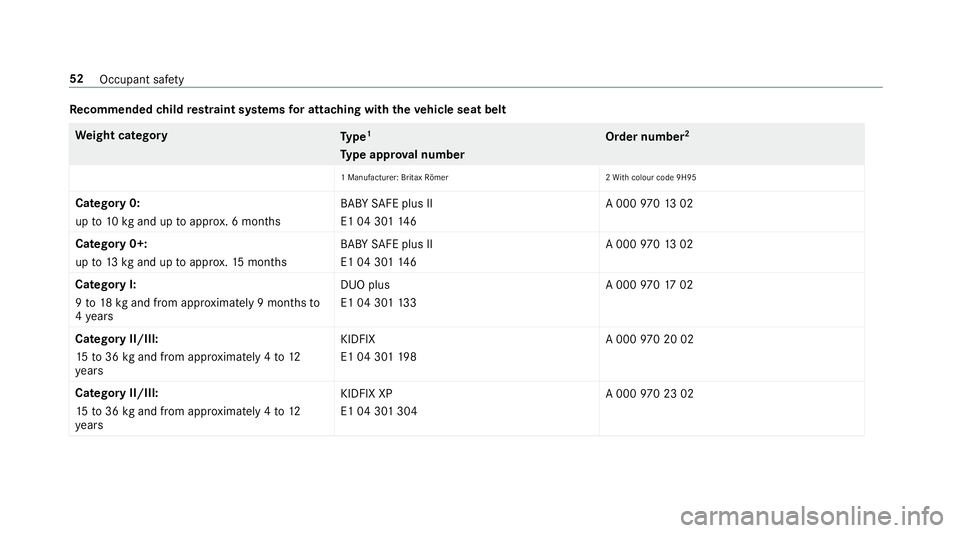Select the Weight category column header

tap(121, 135)
